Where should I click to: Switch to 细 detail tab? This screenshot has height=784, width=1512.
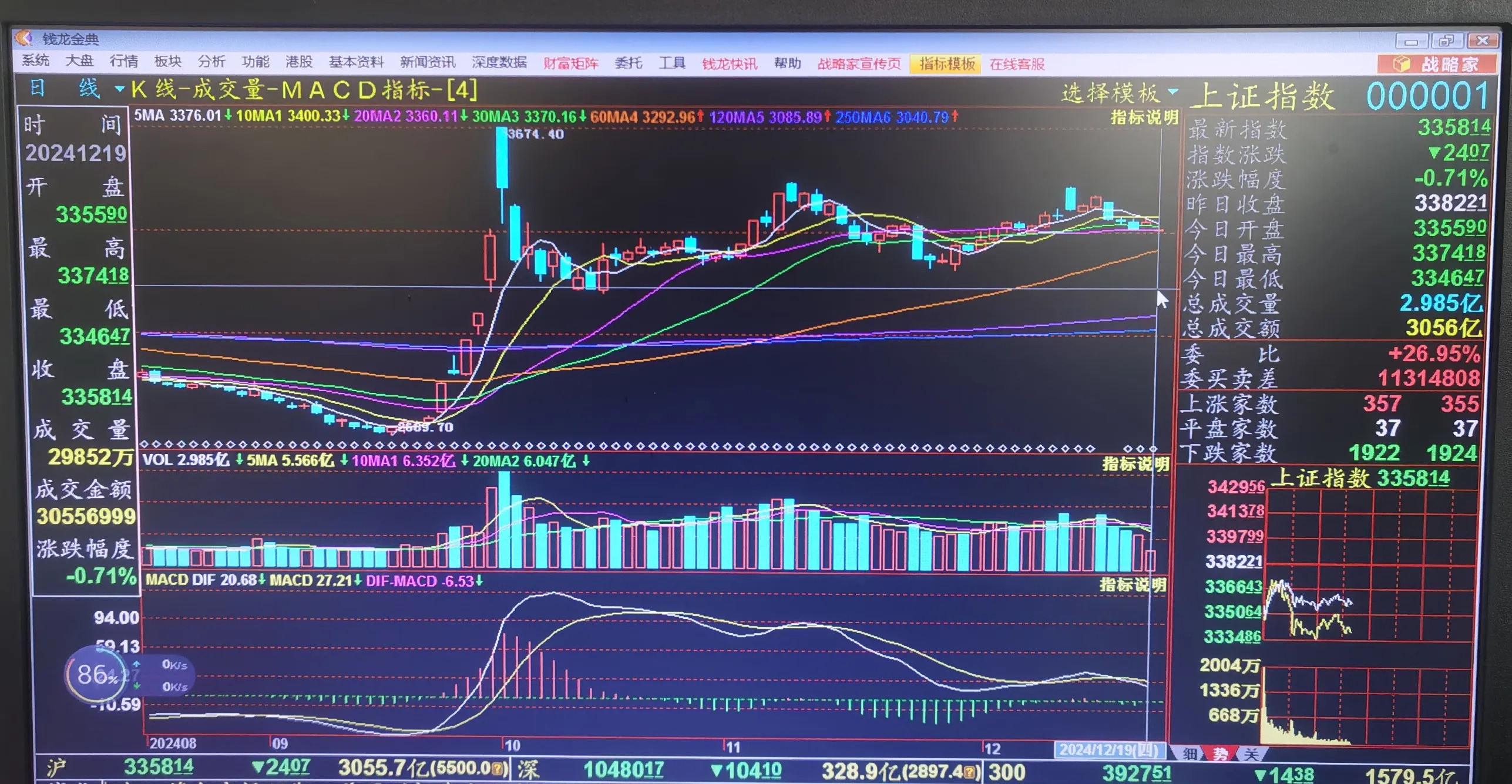point(1190,753)
